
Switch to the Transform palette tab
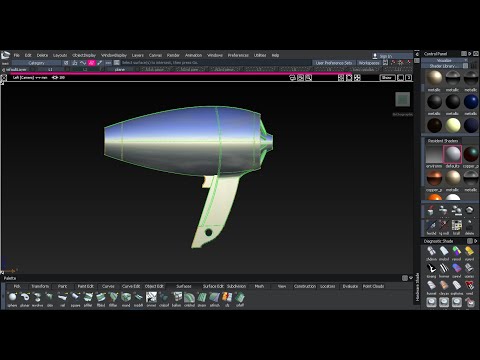pos(40,286)
